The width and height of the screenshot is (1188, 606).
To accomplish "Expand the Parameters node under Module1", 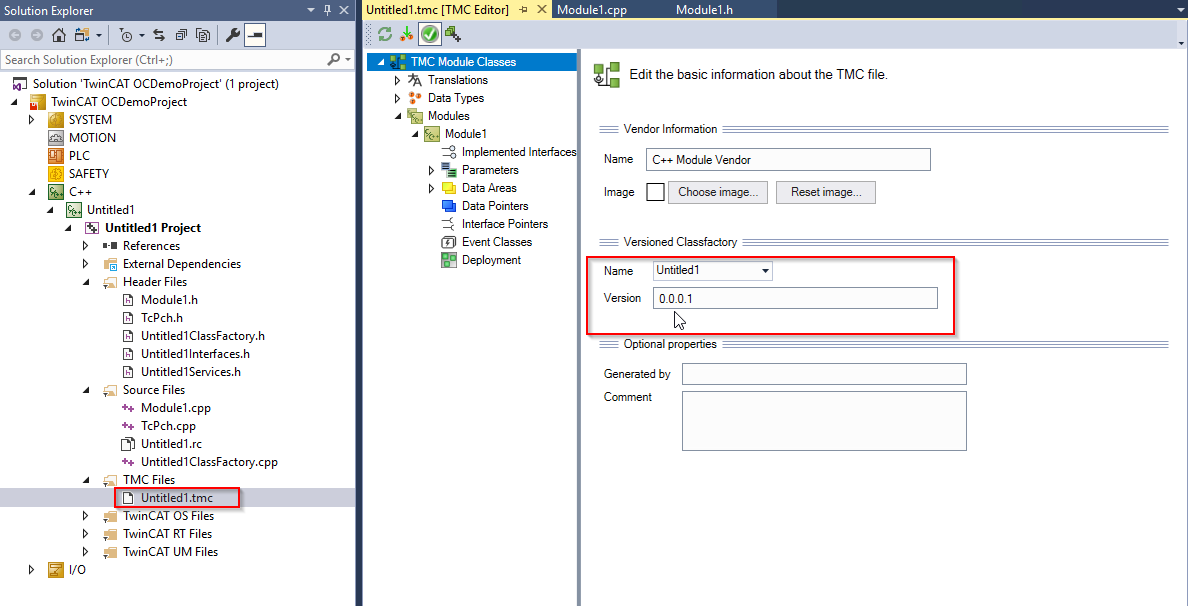I will (431, 170).
